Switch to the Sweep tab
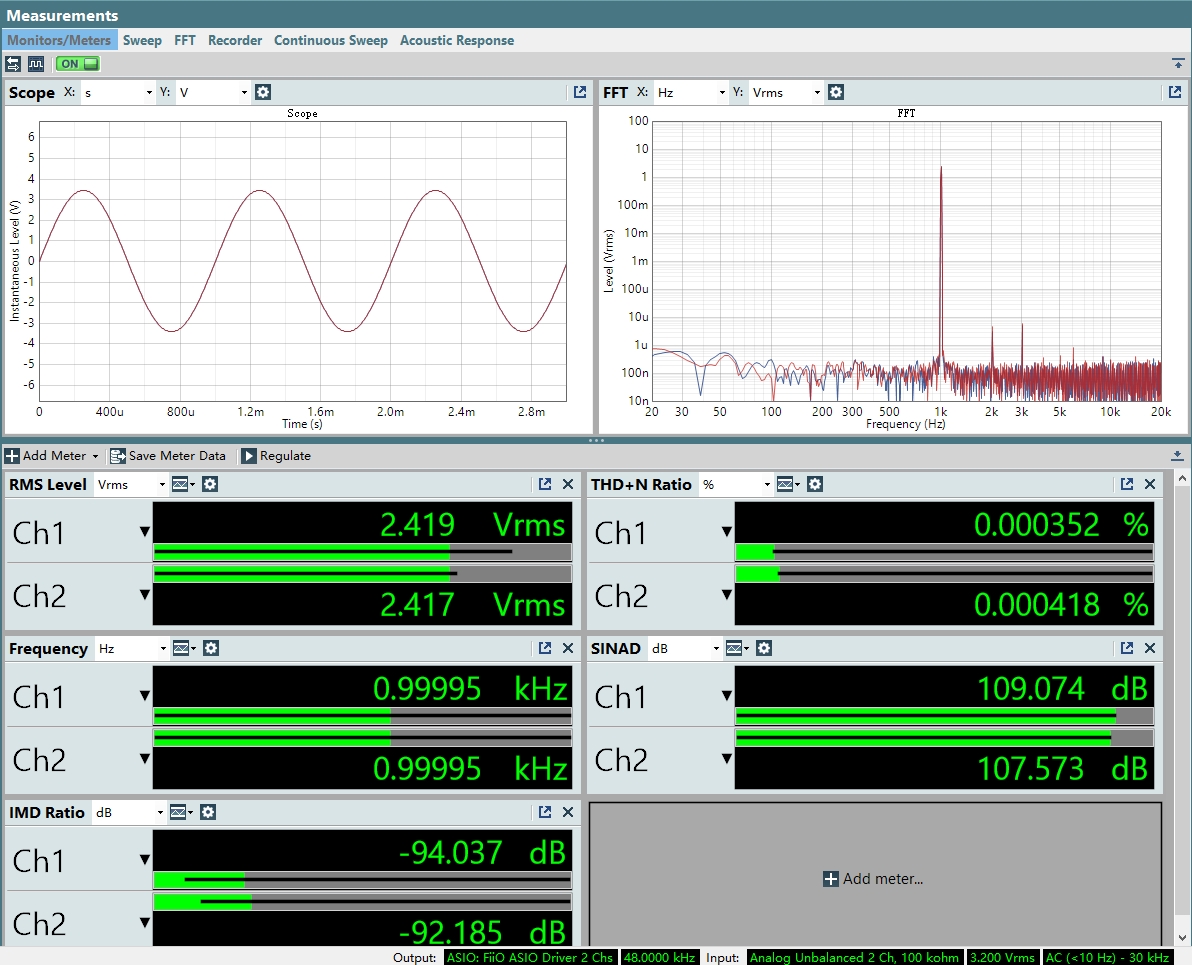This screenshot has height=965, width=1192. tap(142, 40)
